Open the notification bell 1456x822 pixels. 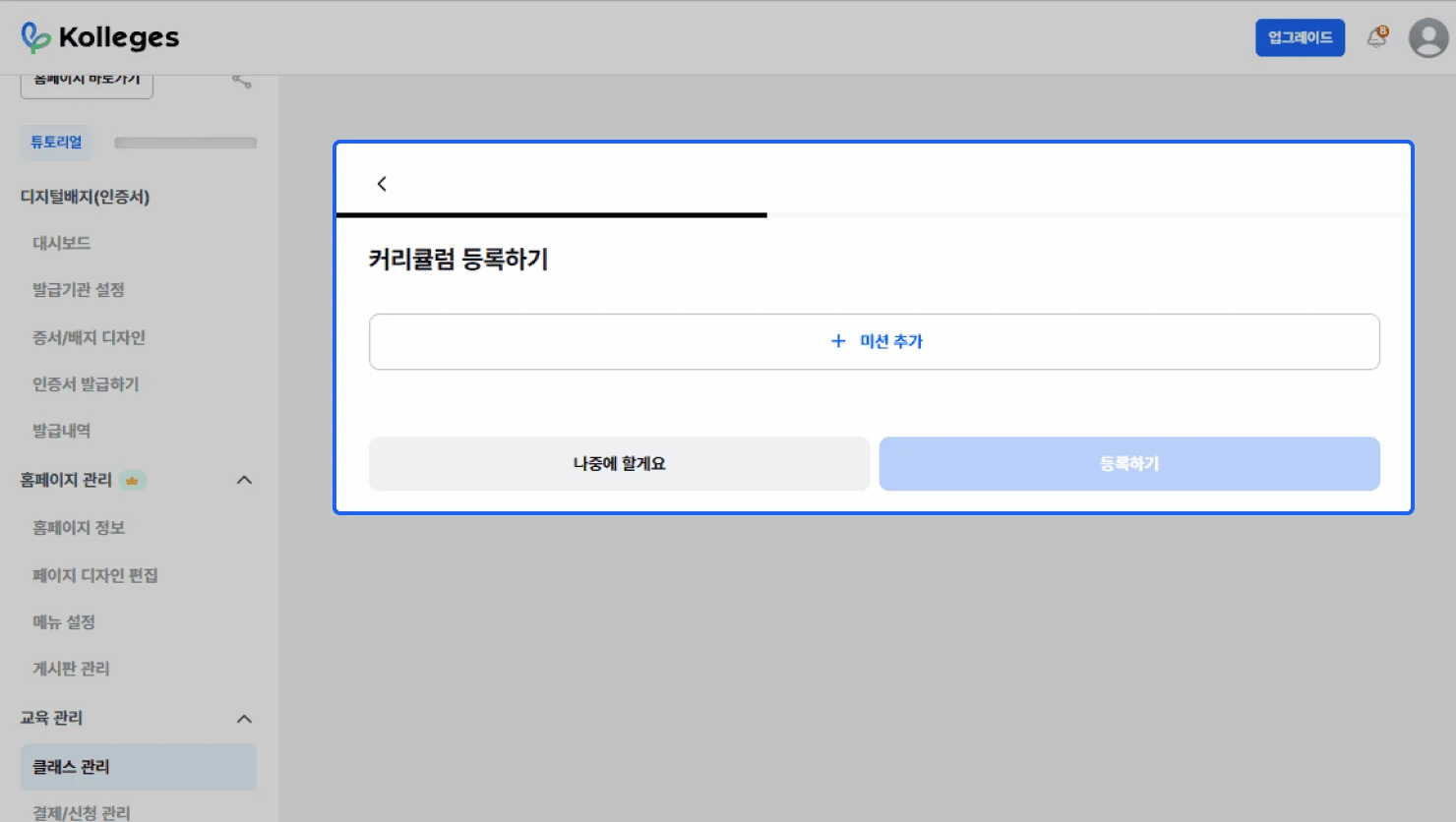click(1376, 37)
